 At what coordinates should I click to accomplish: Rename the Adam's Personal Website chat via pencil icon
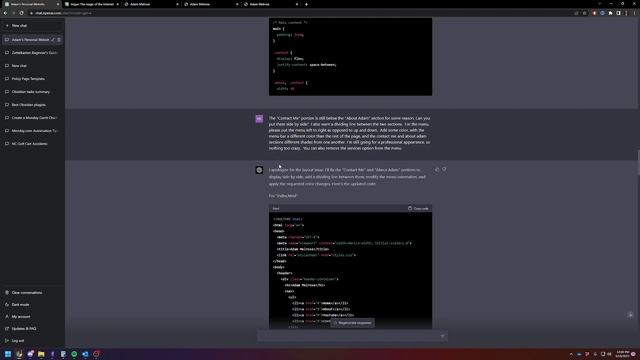[53, 40]
